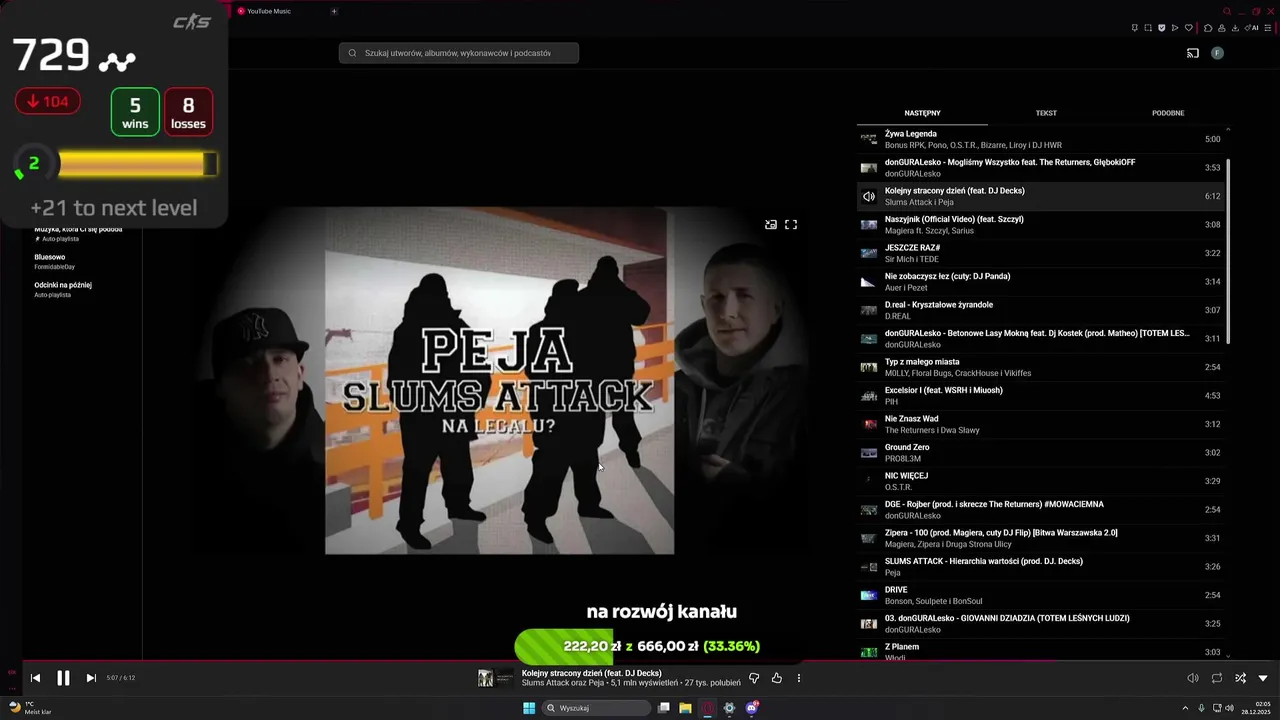Screen dimensions: 1280x720
Task: Click the browser snapshot selection icon
Action: (1148, 28)
